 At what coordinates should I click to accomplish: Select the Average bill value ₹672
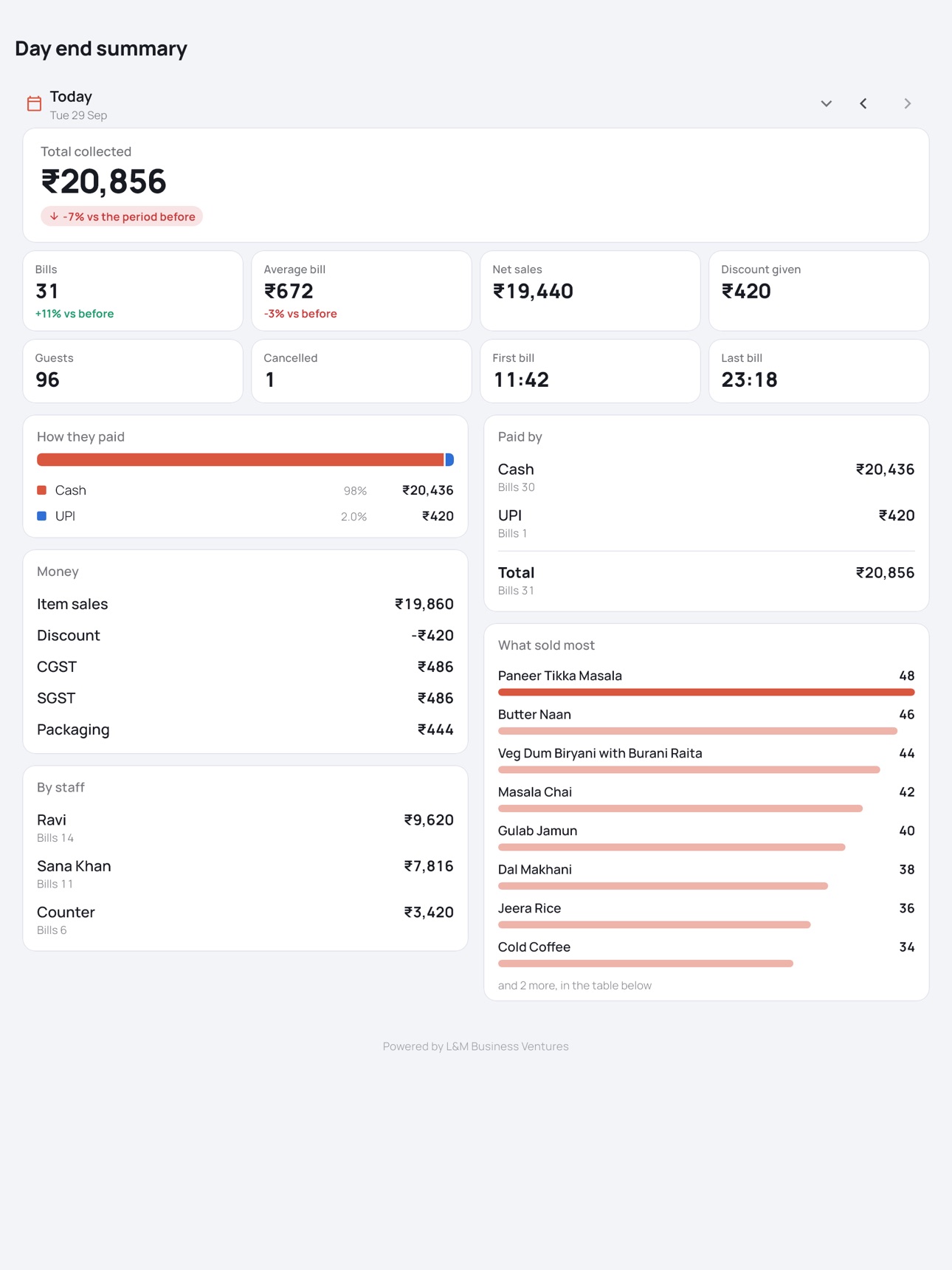(289, 292)
